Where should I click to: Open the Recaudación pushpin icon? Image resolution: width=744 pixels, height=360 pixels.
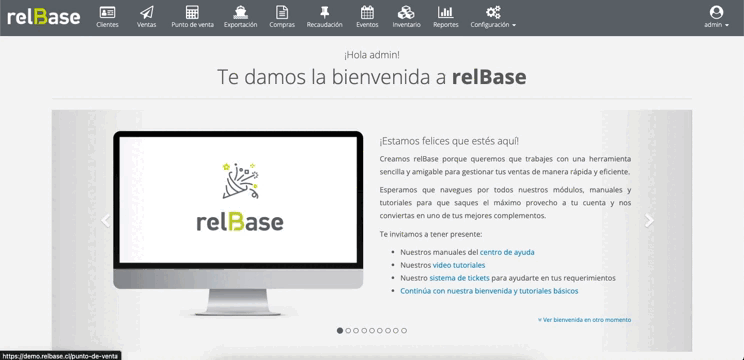point(325,12)
